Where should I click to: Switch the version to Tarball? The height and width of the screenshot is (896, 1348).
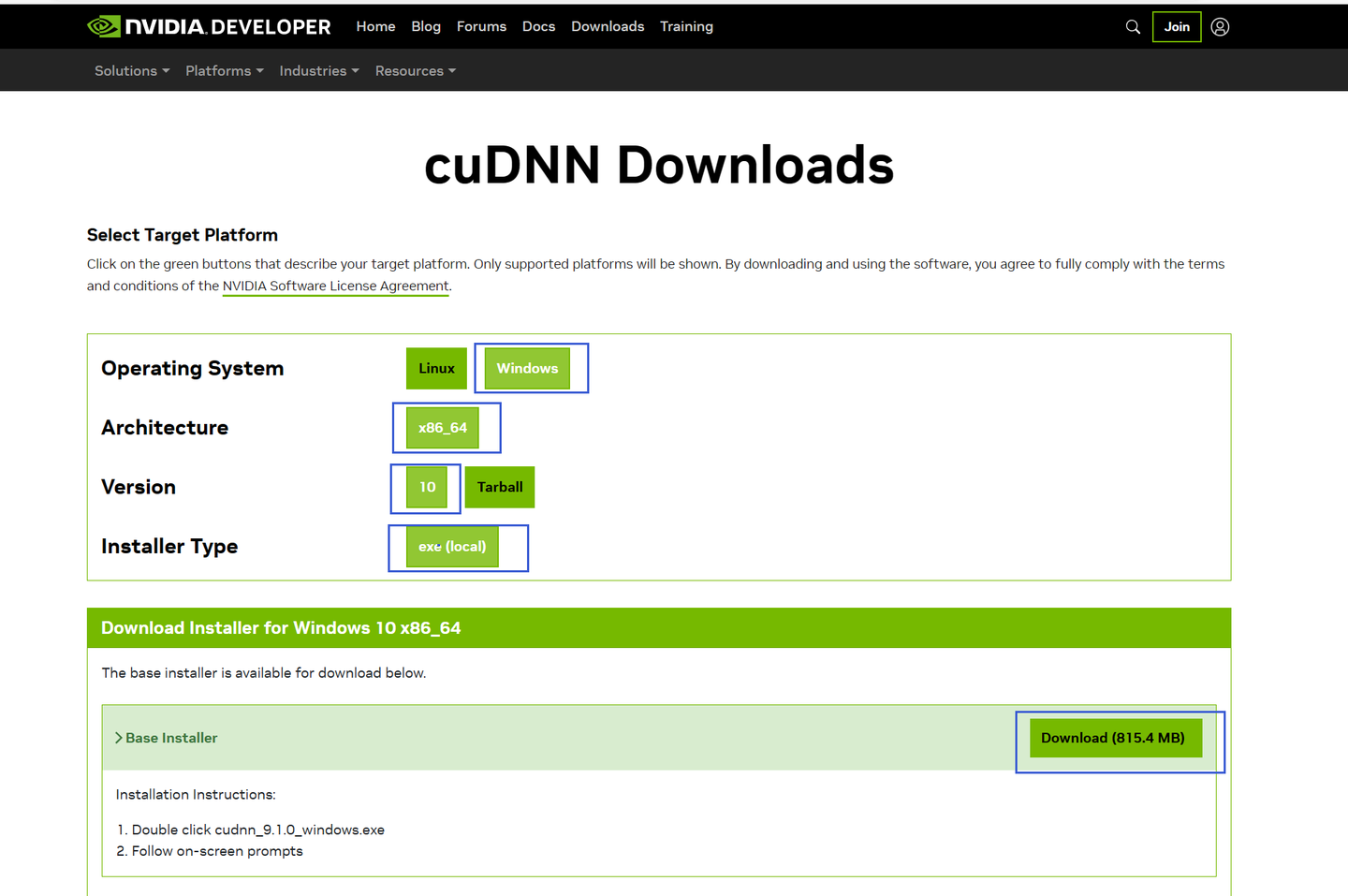click(x=499, y=487)
